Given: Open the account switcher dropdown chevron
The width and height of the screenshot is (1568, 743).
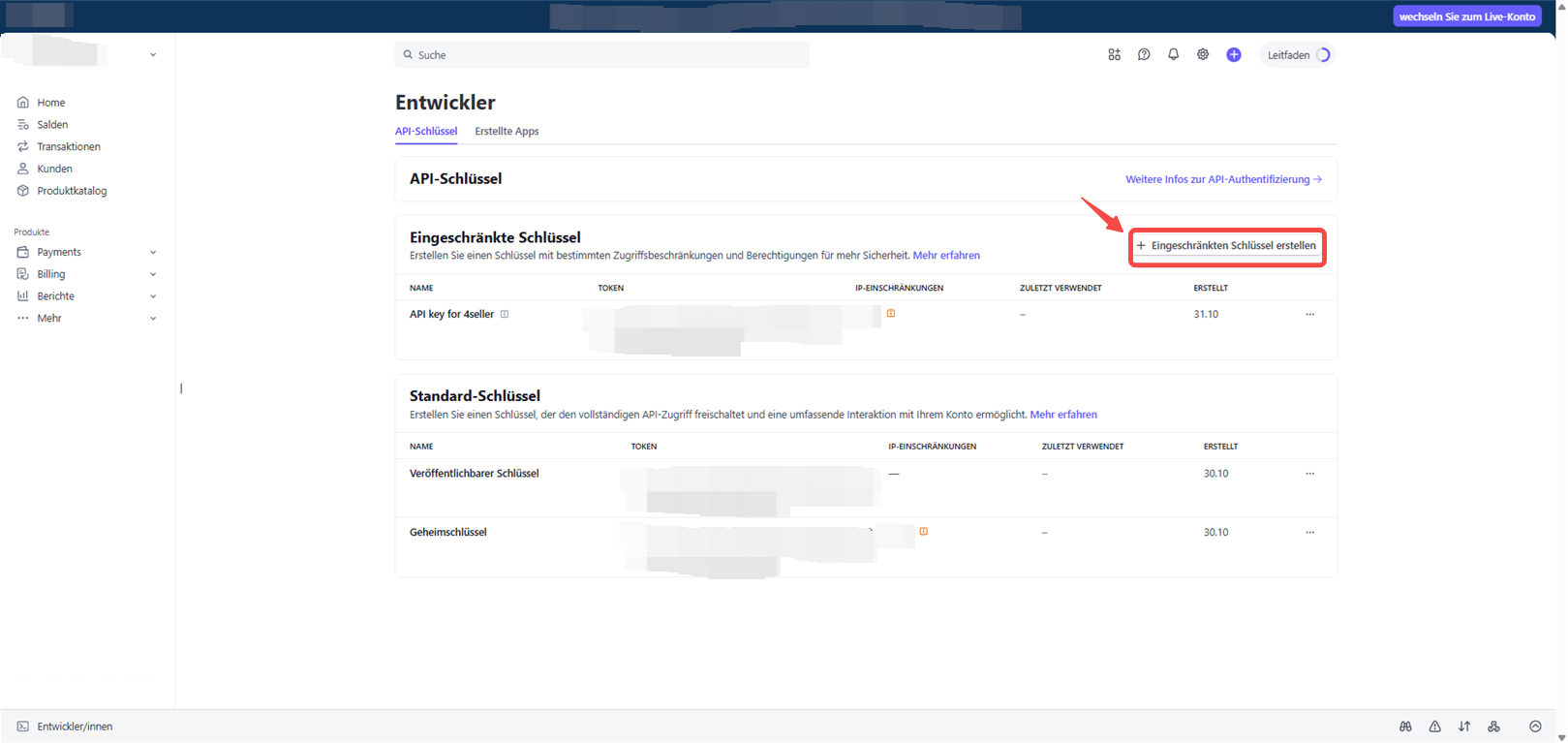Looking at the screenshot, I should click(x=153, y=55).
